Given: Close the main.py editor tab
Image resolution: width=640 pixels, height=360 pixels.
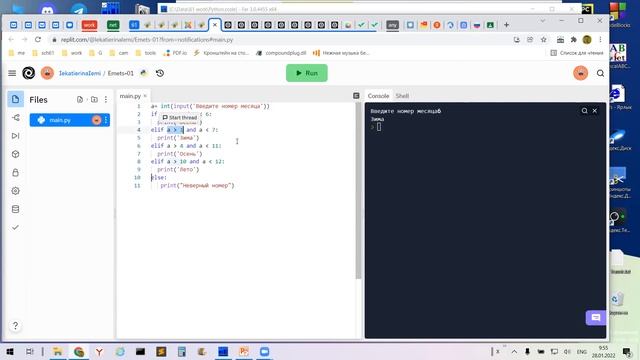Looking at the screenshot, I should (x=145, y=96).
